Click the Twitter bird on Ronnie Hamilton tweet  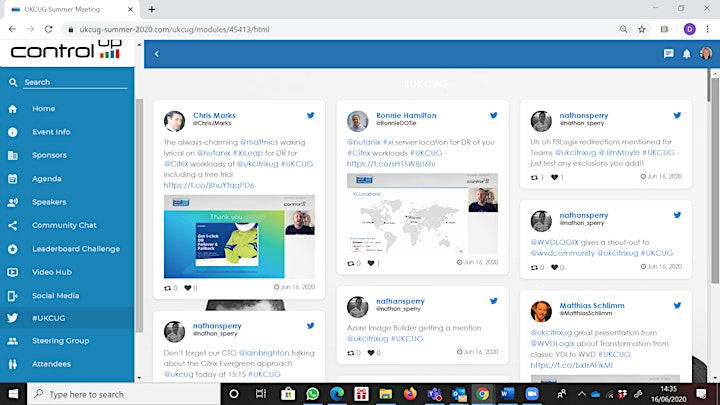pos(494,115)
